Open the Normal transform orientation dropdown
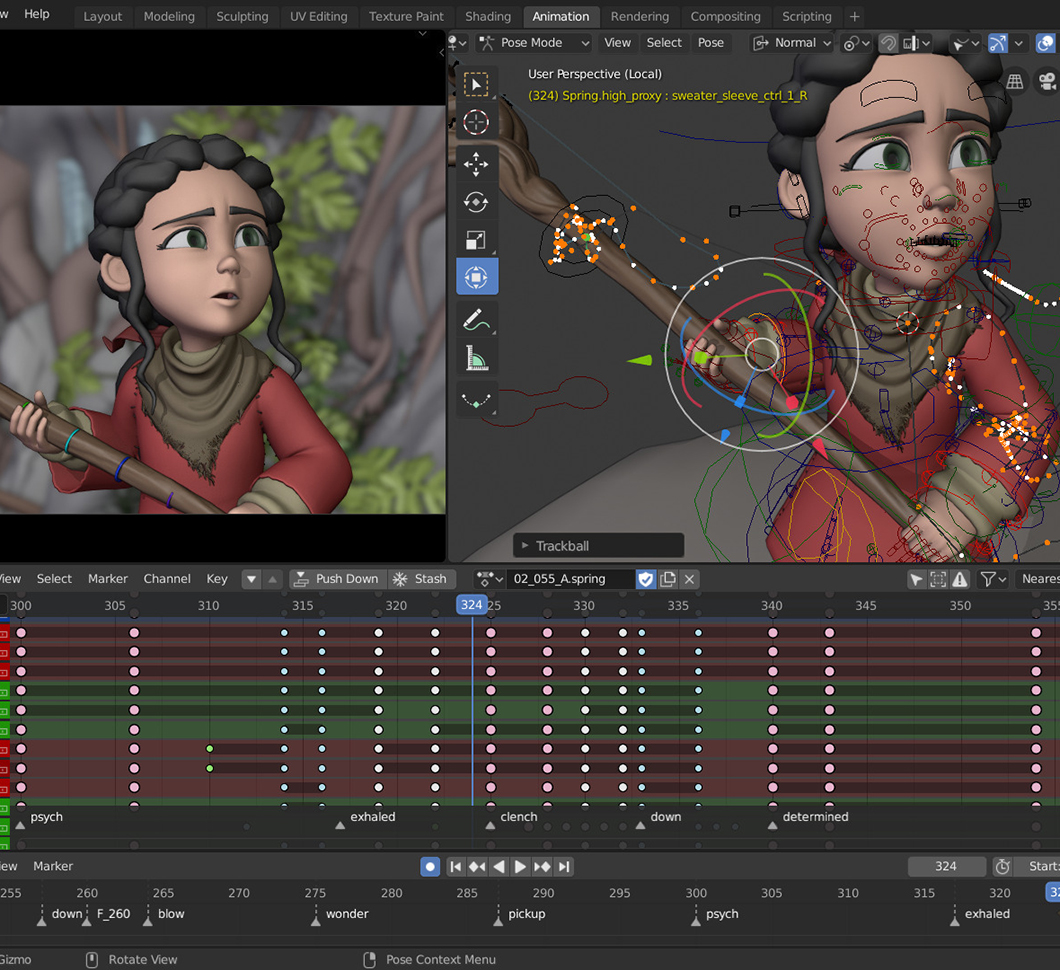 [791, 43]
